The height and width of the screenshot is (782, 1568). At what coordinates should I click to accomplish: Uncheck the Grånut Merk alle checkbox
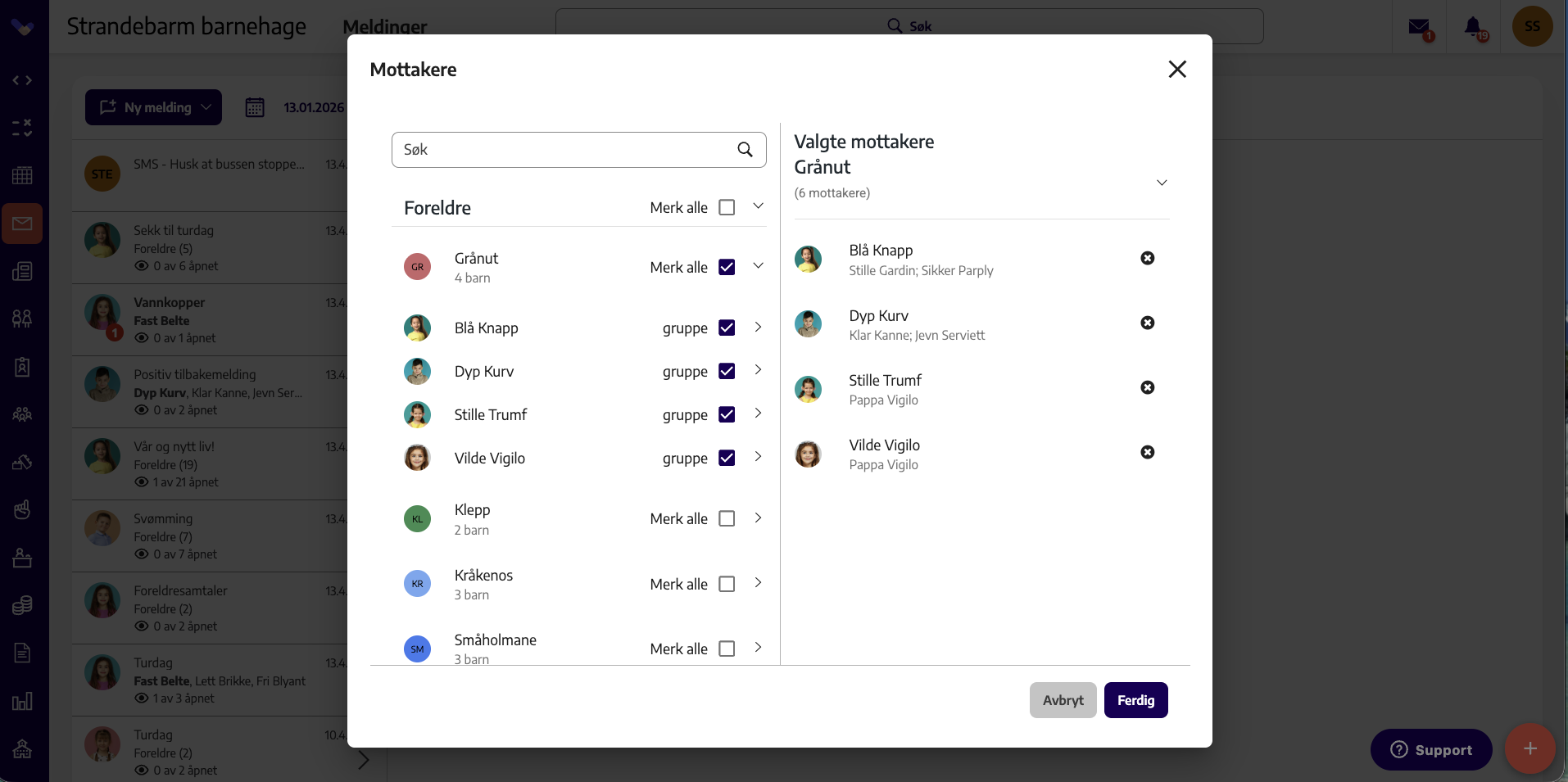[727, 267]
